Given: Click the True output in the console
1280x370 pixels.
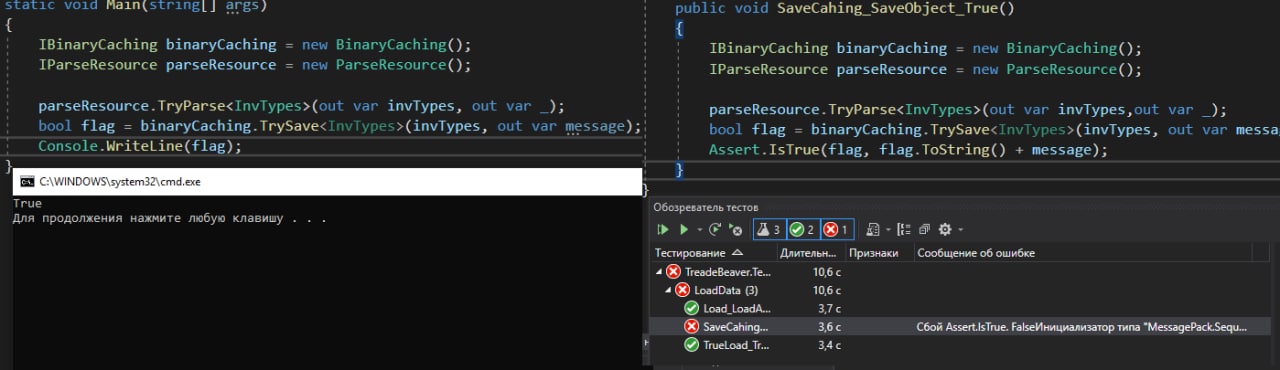Looking at the screenshot, I should [x=27, y=203].
